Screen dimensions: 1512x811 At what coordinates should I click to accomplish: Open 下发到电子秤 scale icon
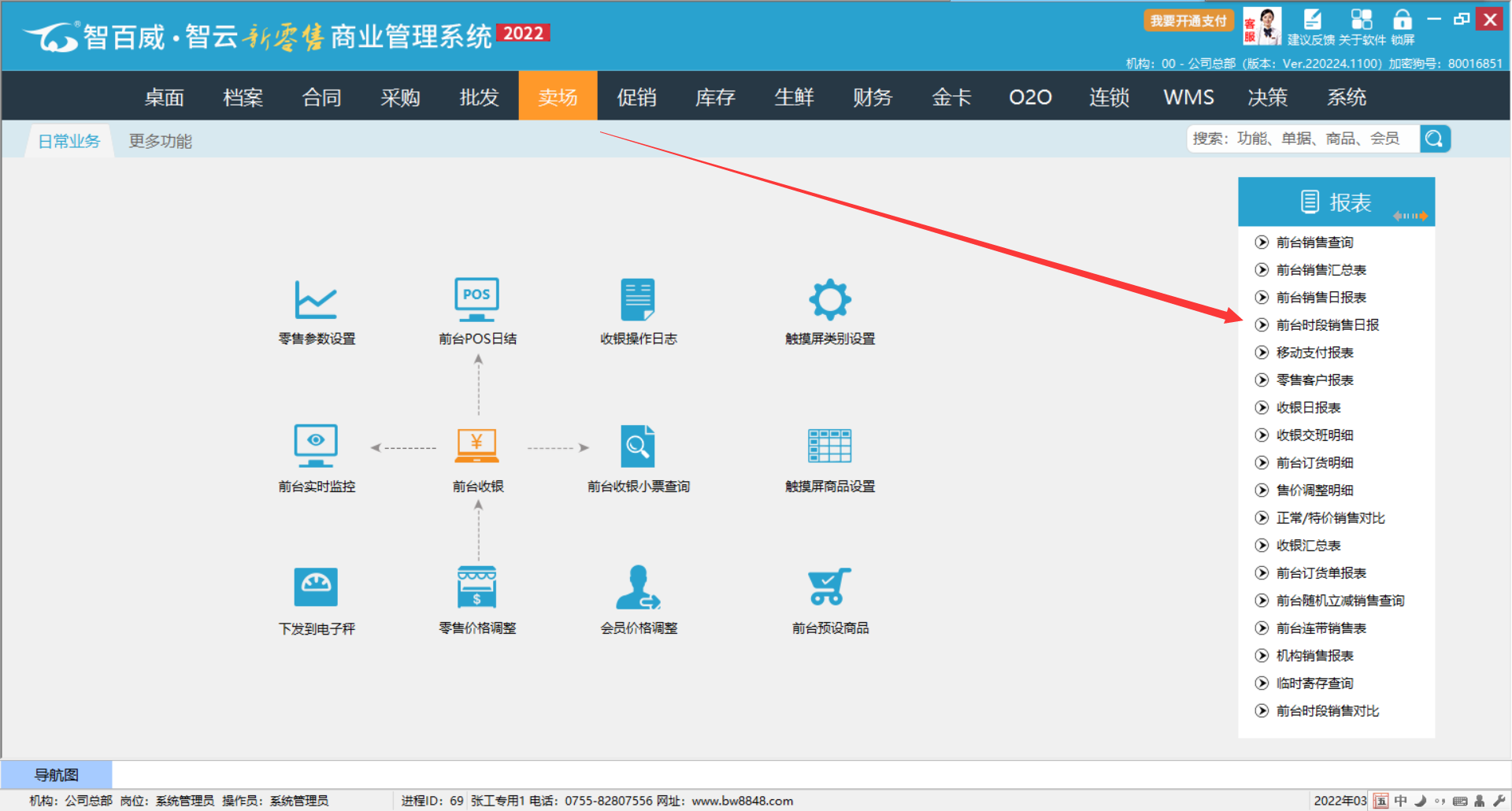(316, 587)
